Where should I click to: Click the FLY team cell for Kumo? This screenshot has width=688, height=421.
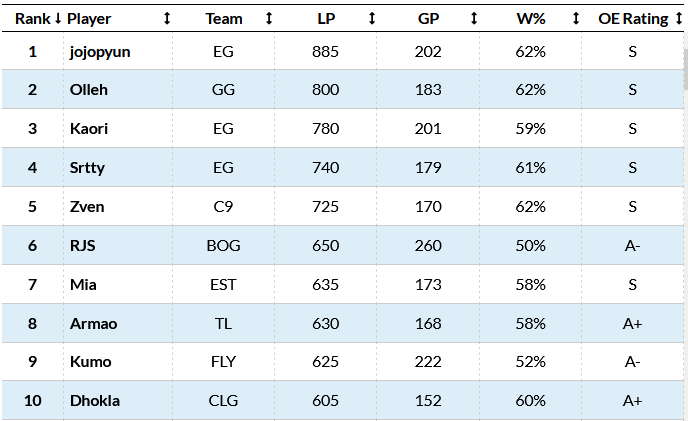click(223, 362)
